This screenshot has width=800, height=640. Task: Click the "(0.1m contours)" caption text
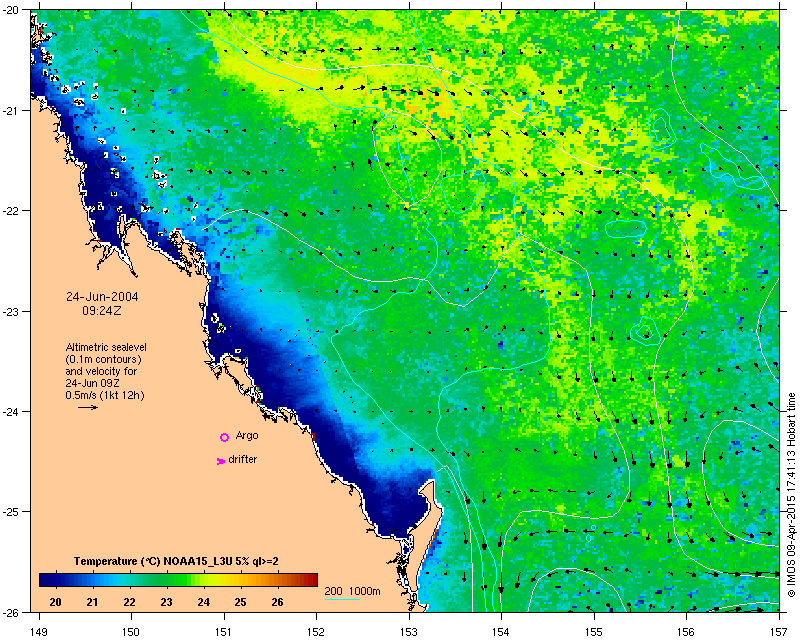point(104,359)
